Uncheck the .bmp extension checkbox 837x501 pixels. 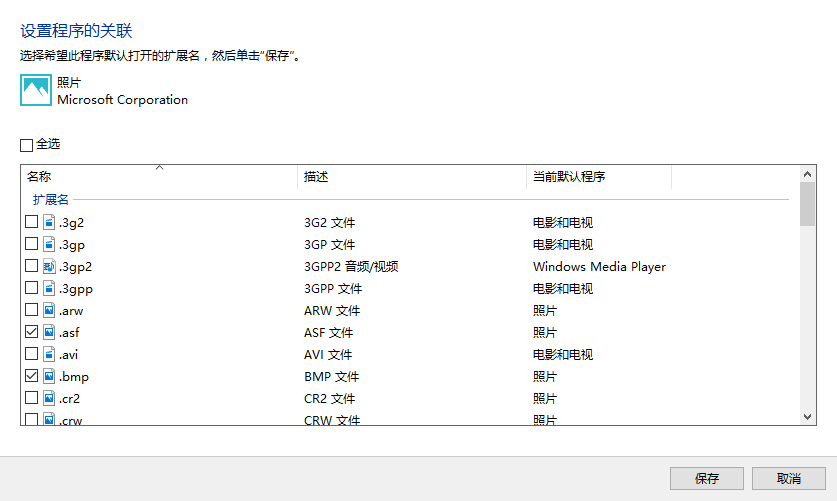[31, 377]
